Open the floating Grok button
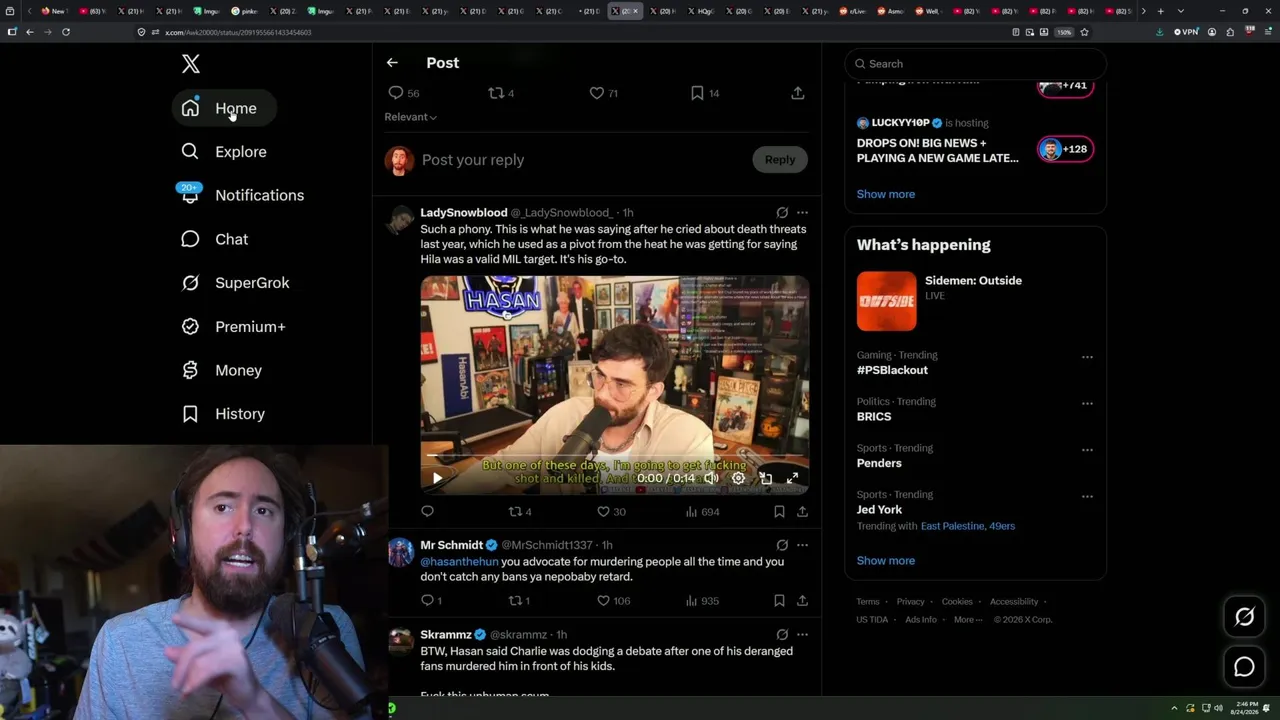The width and height of the screenshot is (1280, 720). point(1244,617)
